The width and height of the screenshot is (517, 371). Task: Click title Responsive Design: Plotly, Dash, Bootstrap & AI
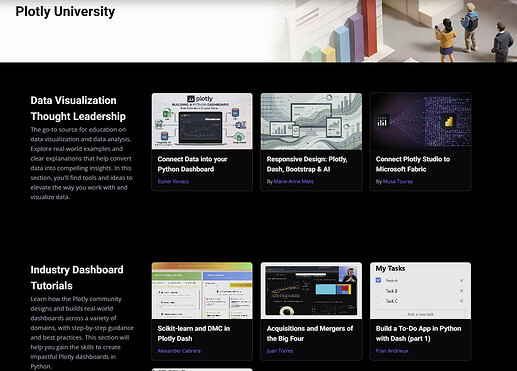point(307,164)
